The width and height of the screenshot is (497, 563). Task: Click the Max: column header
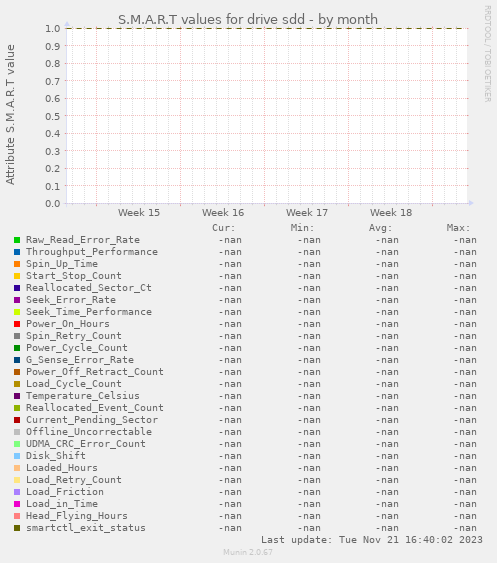(x=458, y=228)
